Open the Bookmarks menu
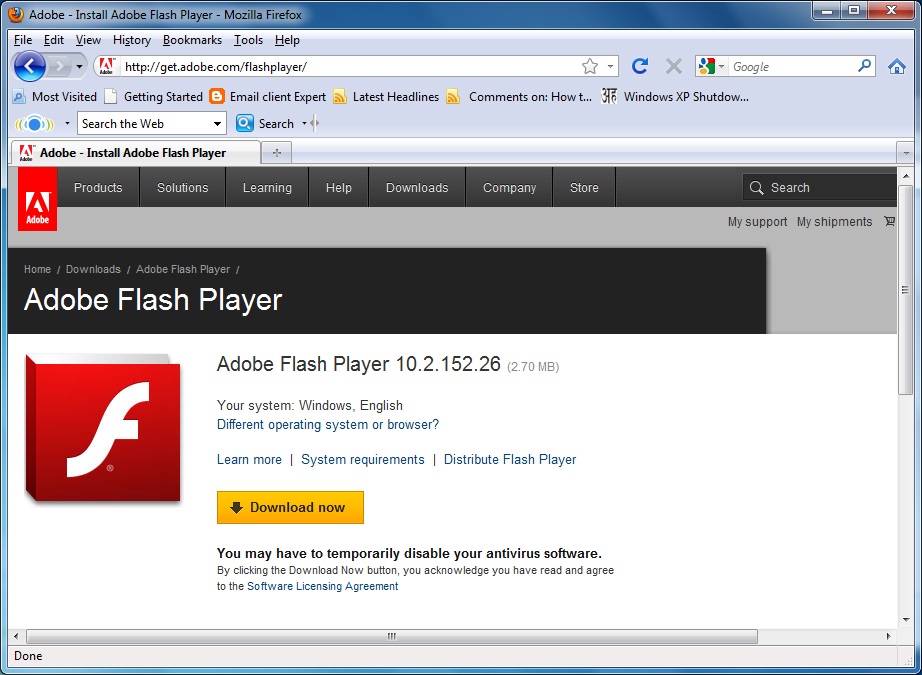Viewport: 922px width, 675px height. coord(192,40)
